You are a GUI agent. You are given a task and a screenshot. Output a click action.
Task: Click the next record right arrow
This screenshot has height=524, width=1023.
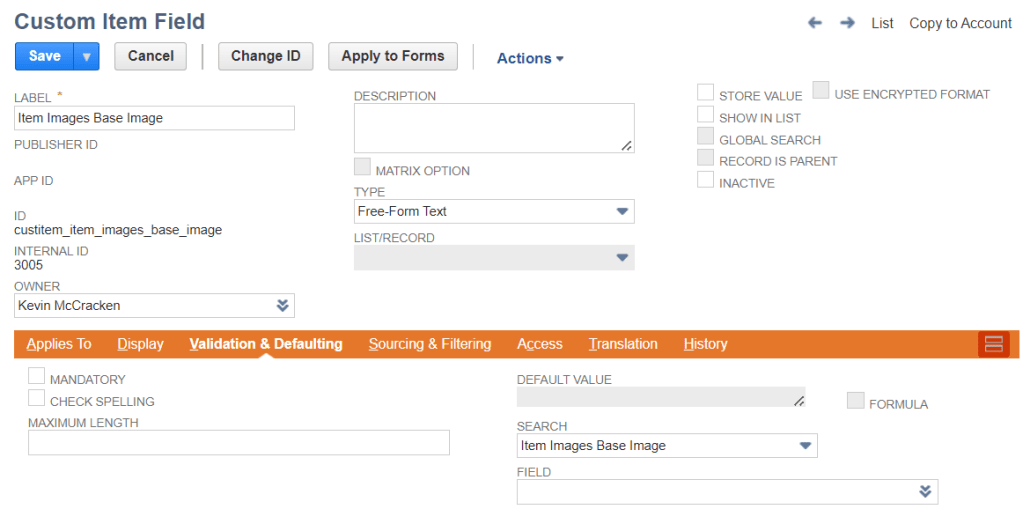(847, 23)
